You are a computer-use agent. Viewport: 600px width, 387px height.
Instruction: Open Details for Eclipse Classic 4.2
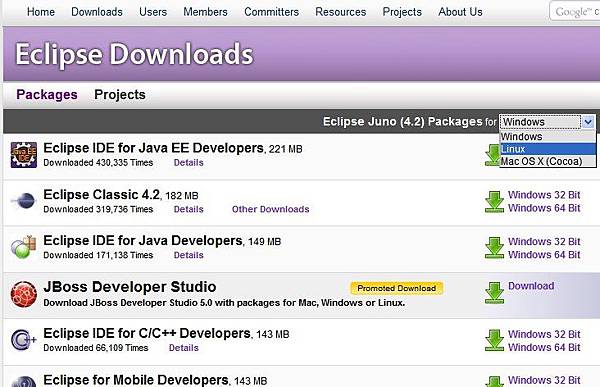point(189,209)
